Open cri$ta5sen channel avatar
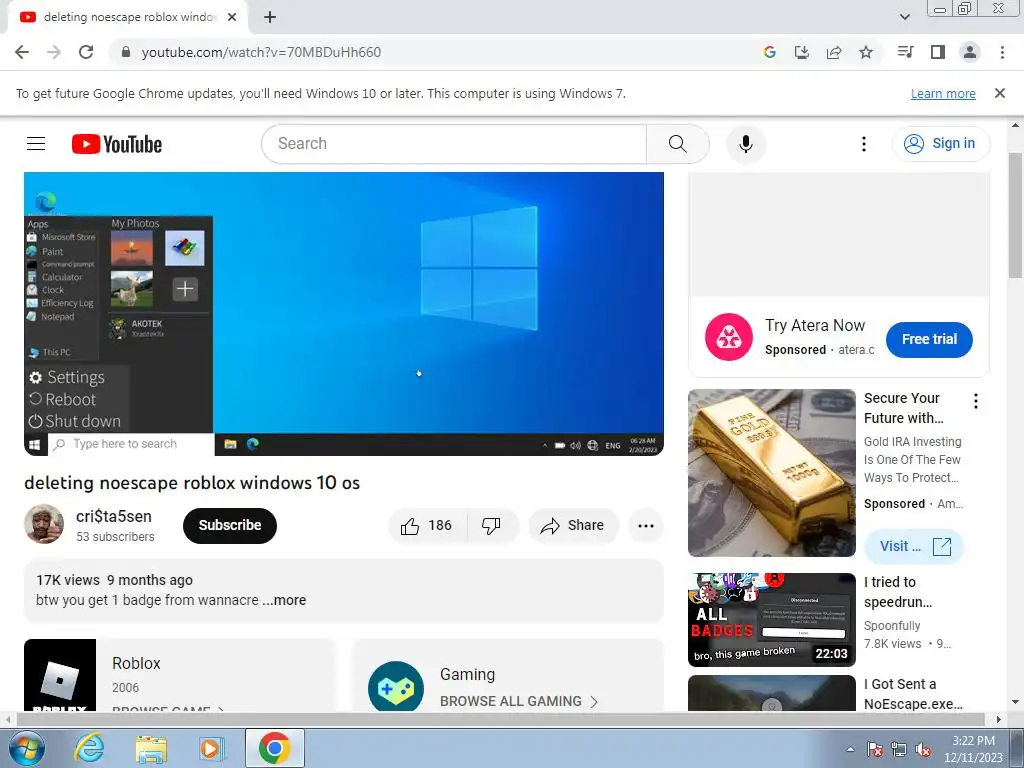 pos(44,524)
